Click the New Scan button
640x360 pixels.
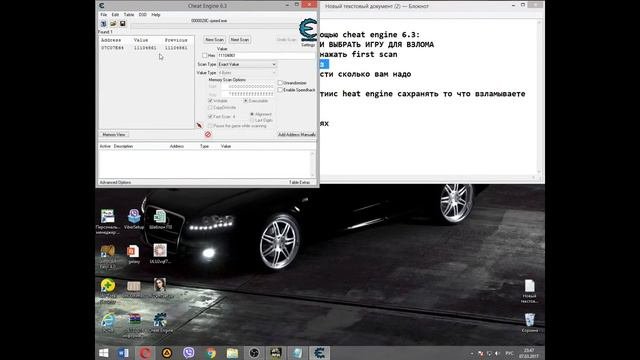[214, 40]
